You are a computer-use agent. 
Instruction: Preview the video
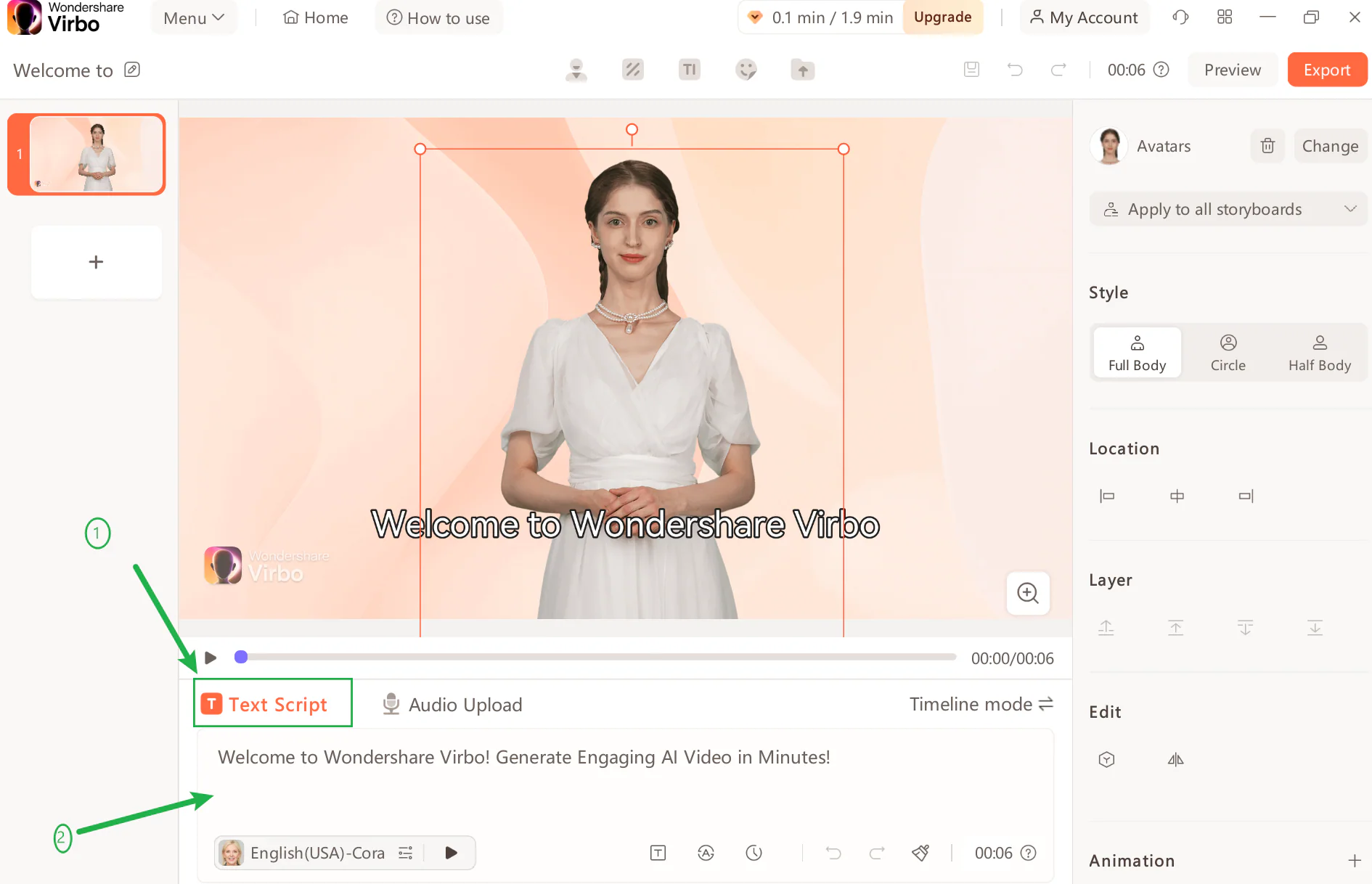coord(1233,70)
